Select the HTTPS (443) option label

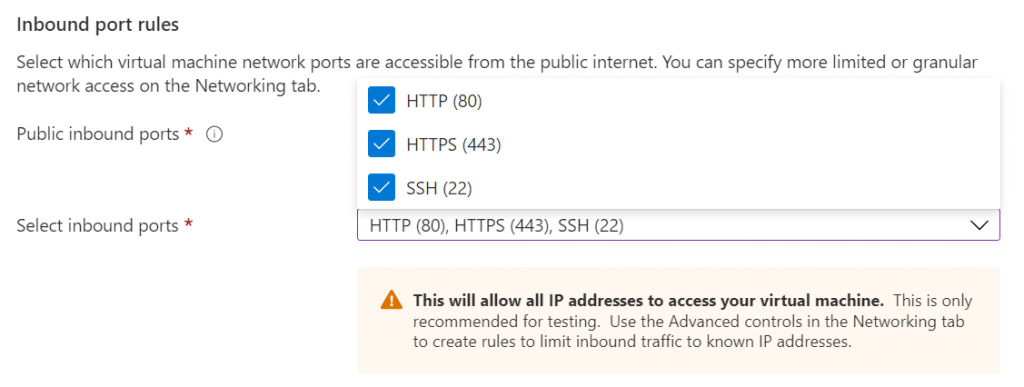click(x=453, y=145)
